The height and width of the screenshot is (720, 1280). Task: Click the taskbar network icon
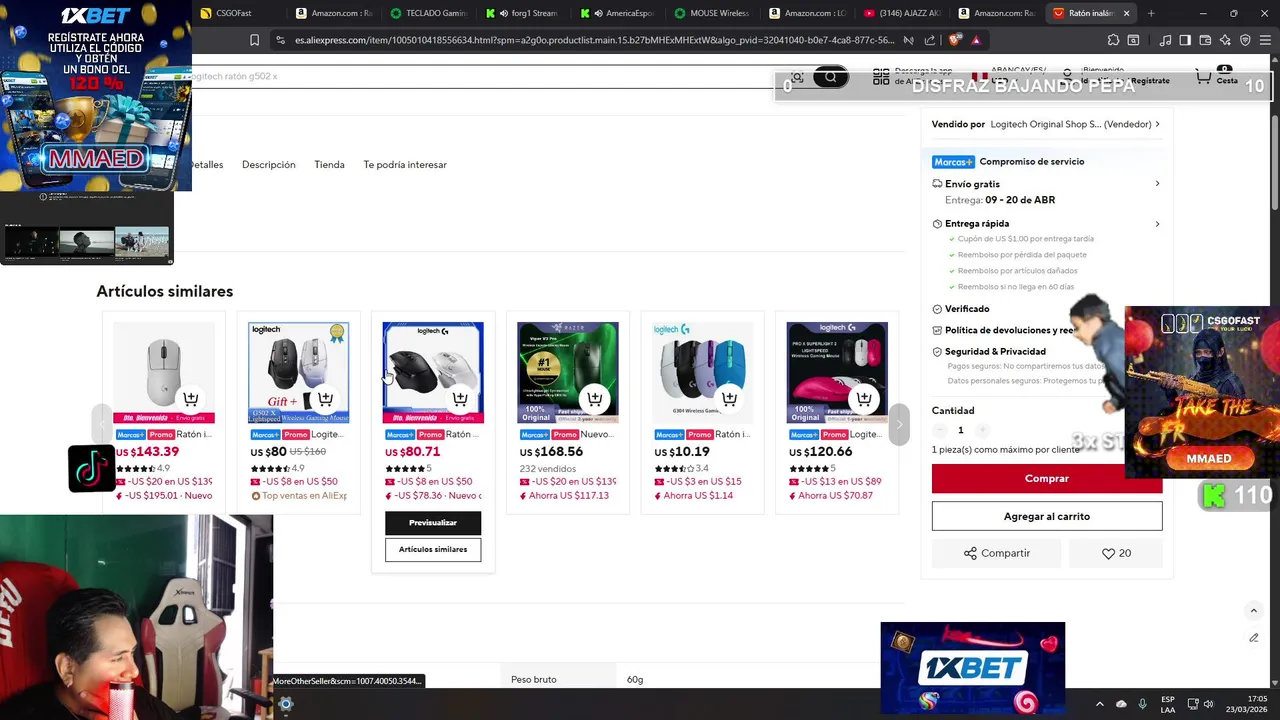1192,704
